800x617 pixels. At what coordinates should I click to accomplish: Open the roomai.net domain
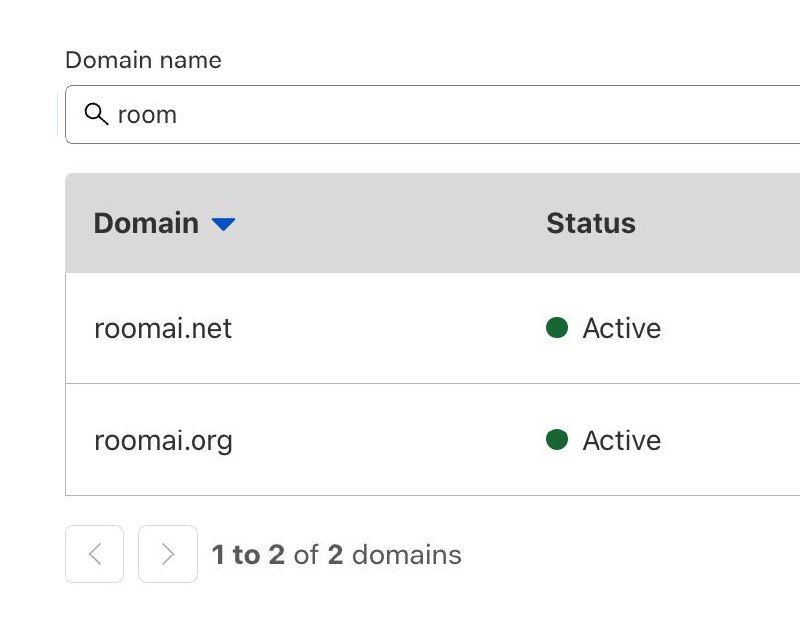tap(163, 328)
